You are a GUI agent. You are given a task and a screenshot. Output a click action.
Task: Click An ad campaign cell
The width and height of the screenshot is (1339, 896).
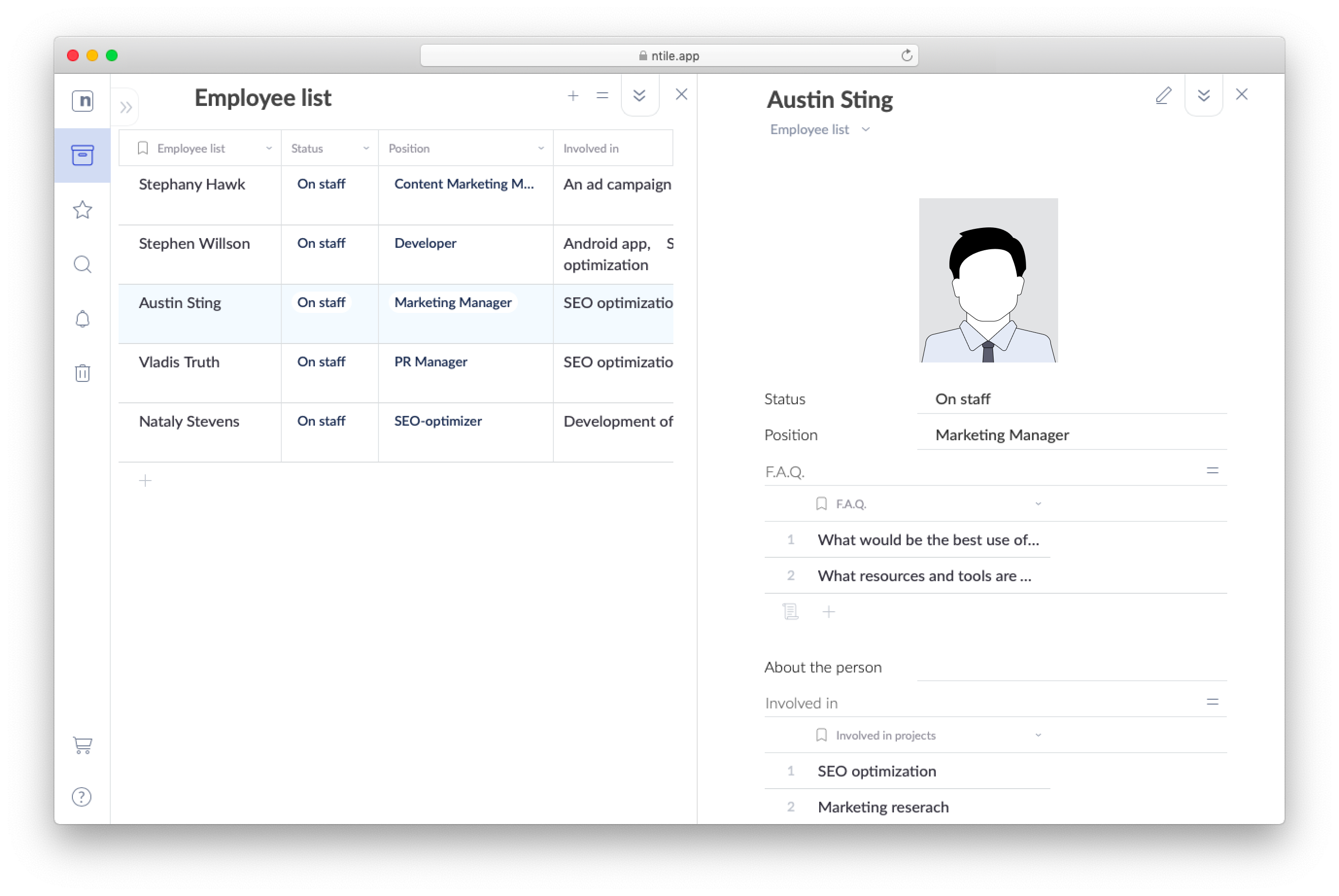click(x=617, y=185)
